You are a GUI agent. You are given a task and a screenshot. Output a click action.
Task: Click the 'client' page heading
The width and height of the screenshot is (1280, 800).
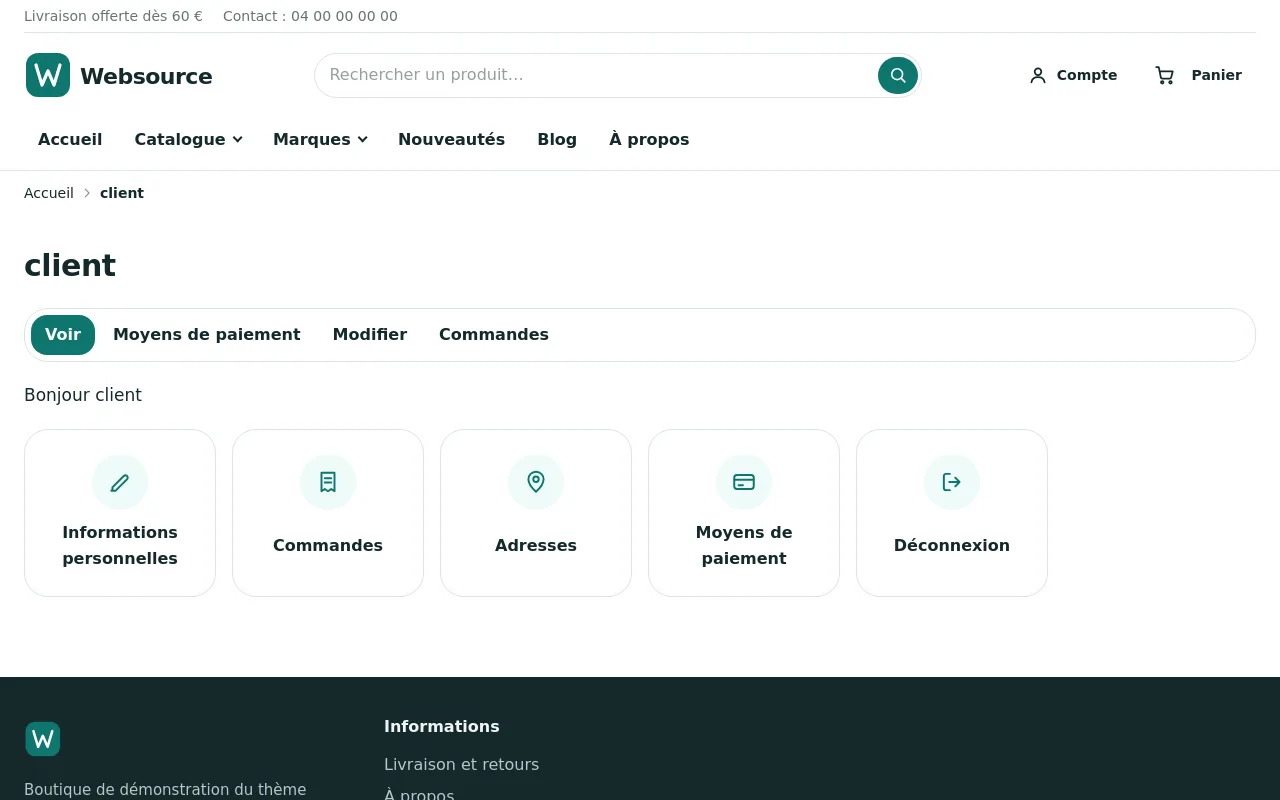coord(70,265)
